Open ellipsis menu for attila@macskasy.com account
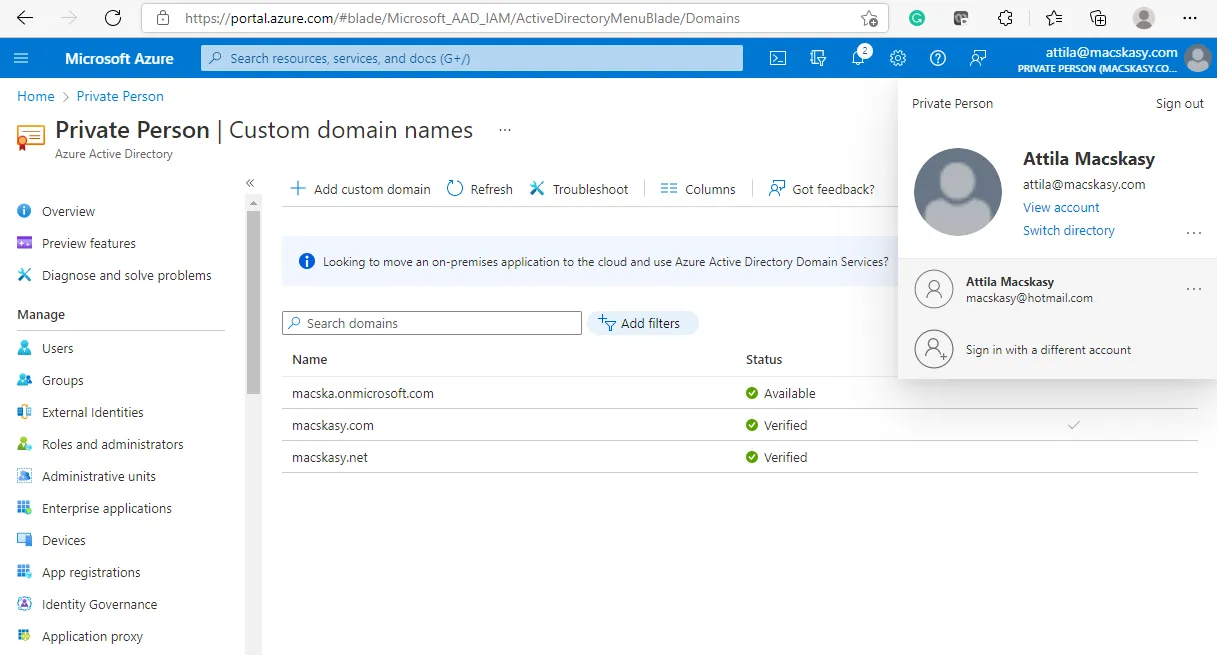1217x655 pixels. pos(1193,232)
